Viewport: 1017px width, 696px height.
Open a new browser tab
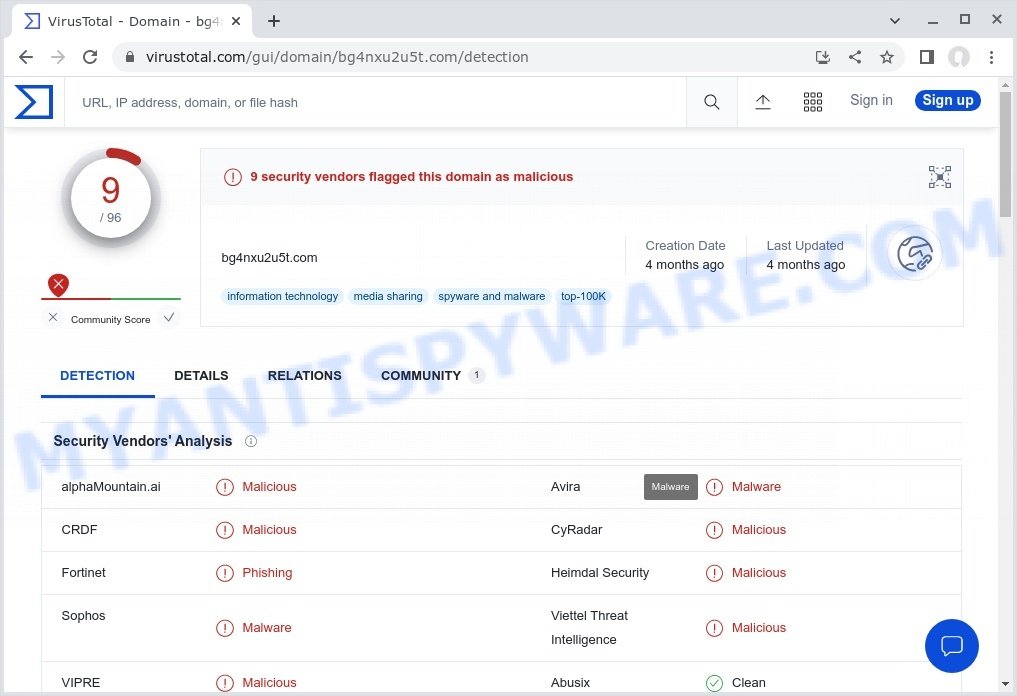click(x=274, y=21)
